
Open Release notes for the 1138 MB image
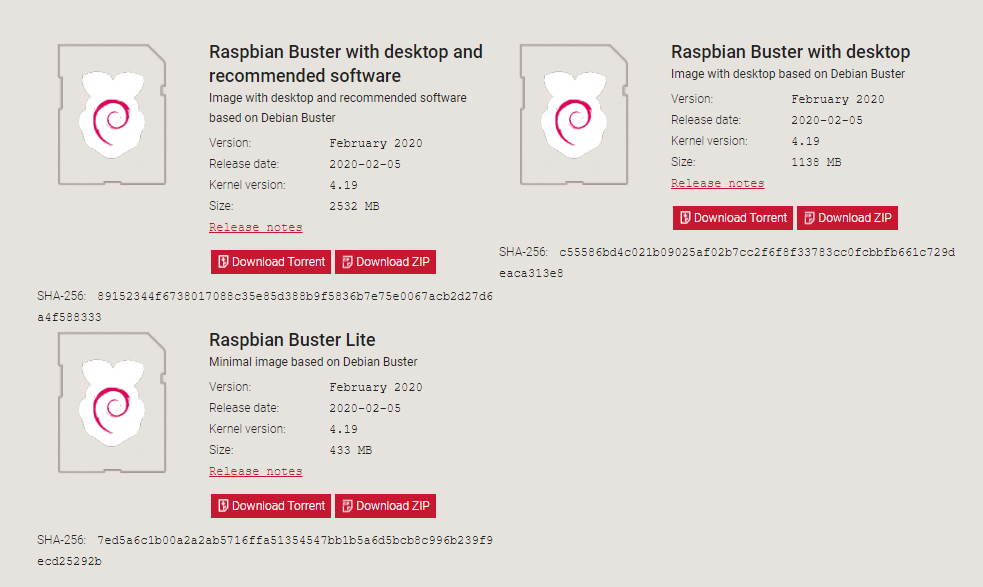click(718, 183)
